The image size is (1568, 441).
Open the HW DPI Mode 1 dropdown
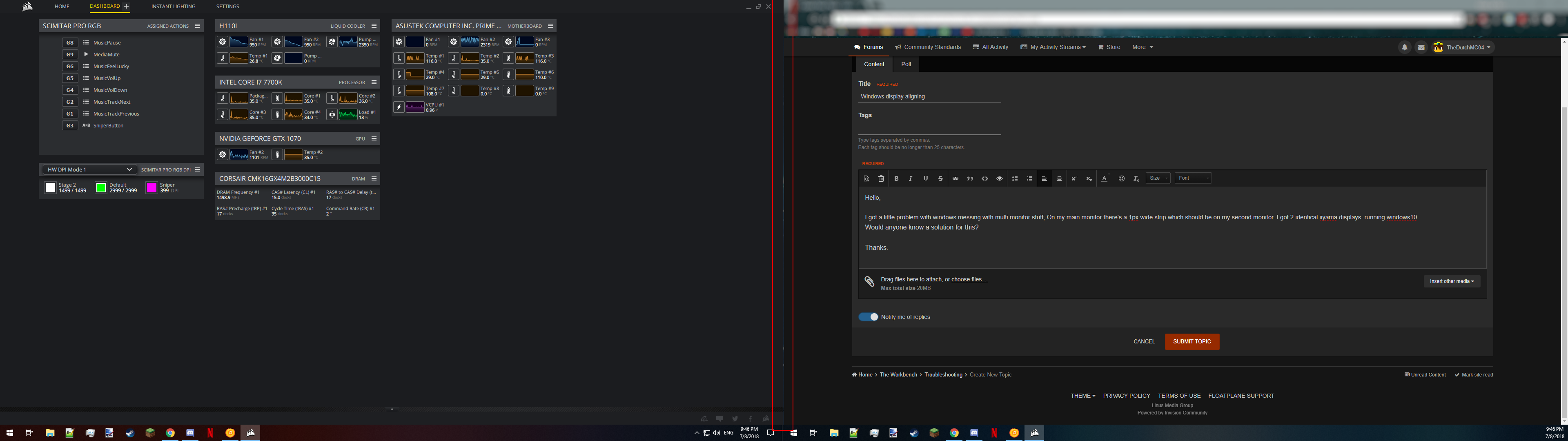[x=89, y=169]
